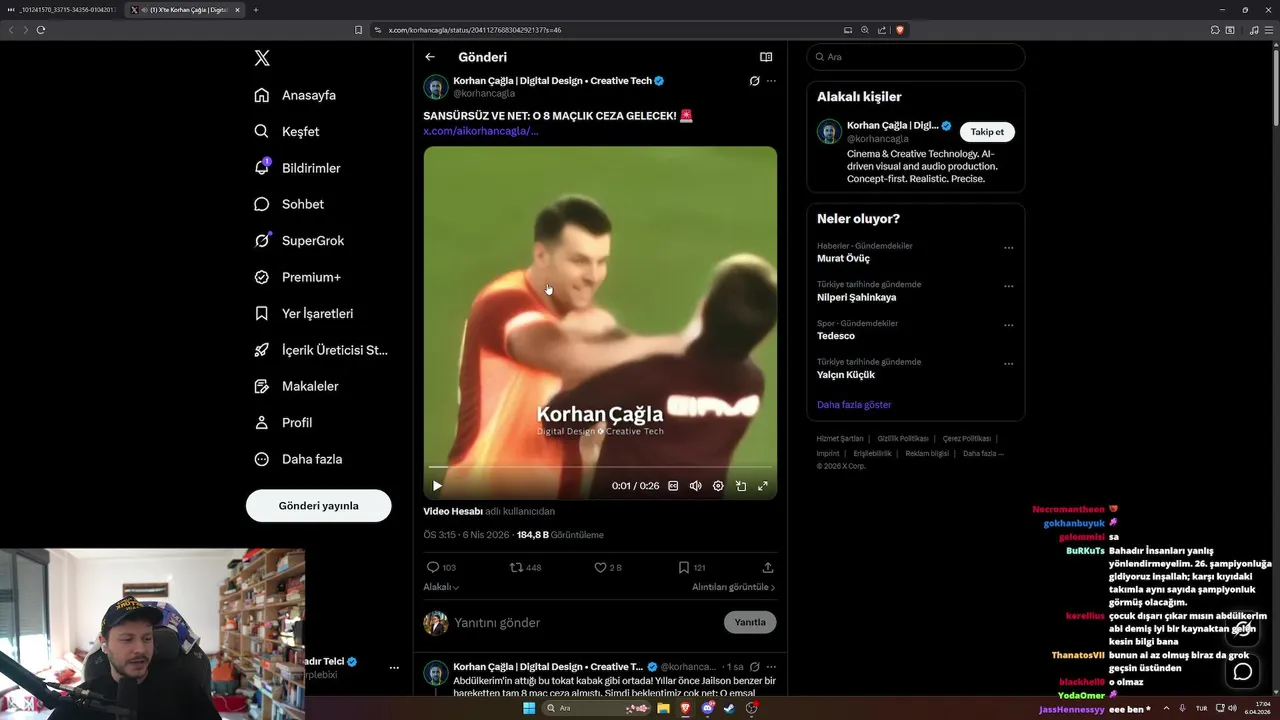The width and height of the screenshot is (1280, 720).
Task: Click the Makaleler icon in sidebar
Action: (262, 386)
